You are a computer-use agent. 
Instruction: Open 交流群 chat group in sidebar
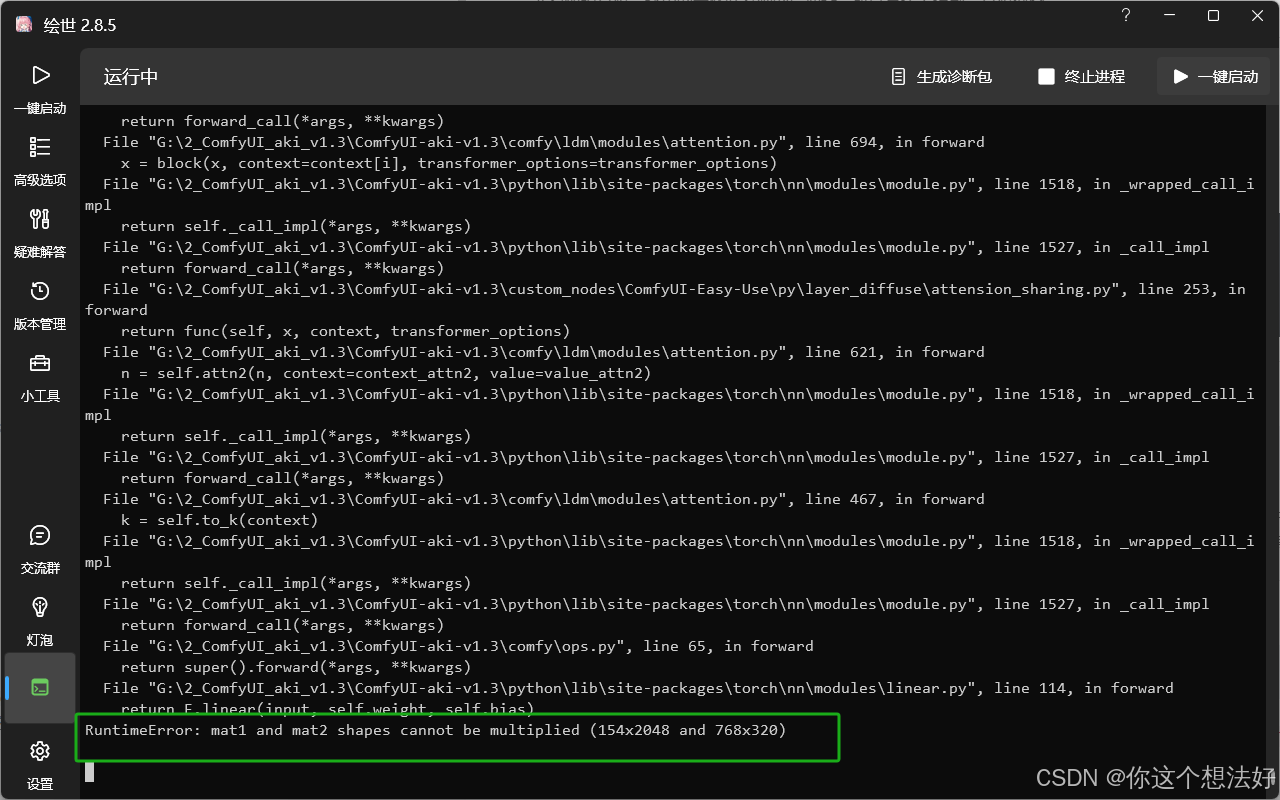click(40, 549)
